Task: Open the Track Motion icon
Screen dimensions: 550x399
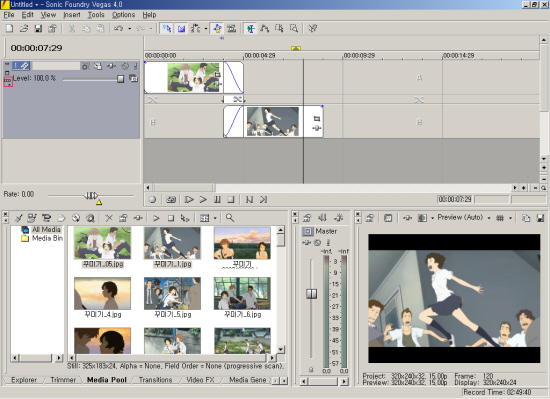Action: coord(98,66)
